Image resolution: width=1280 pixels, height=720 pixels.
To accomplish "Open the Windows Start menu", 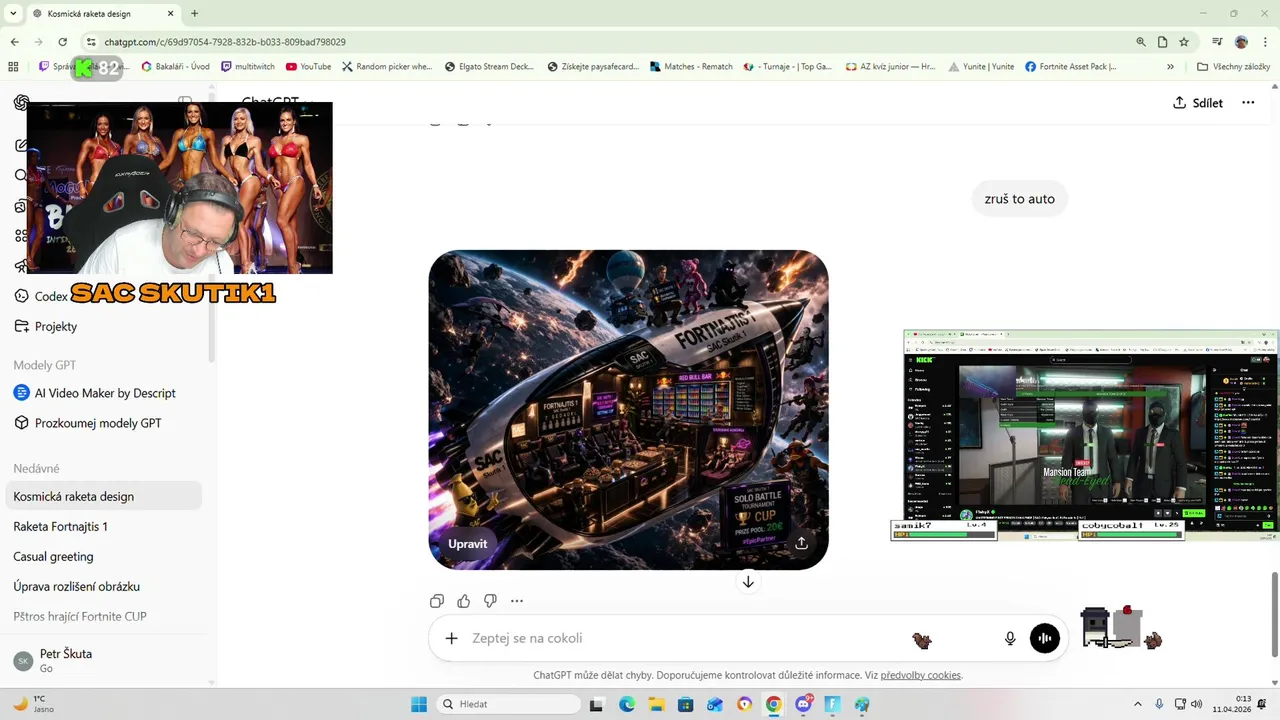I will [419, 704].
